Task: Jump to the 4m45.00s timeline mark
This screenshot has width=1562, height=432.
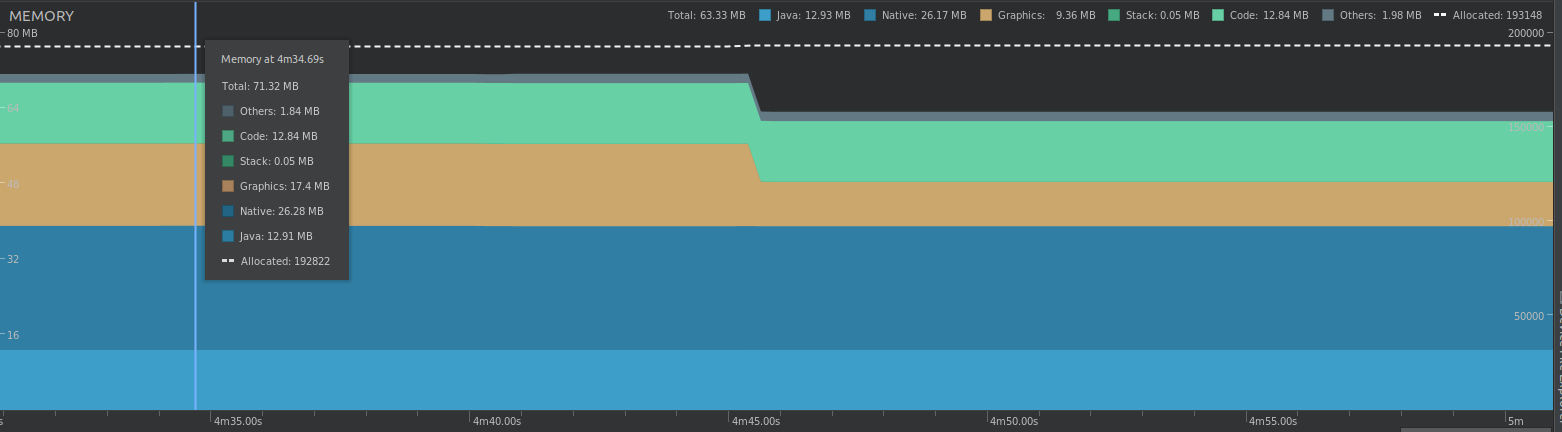Action: click(x=756, y=421)
